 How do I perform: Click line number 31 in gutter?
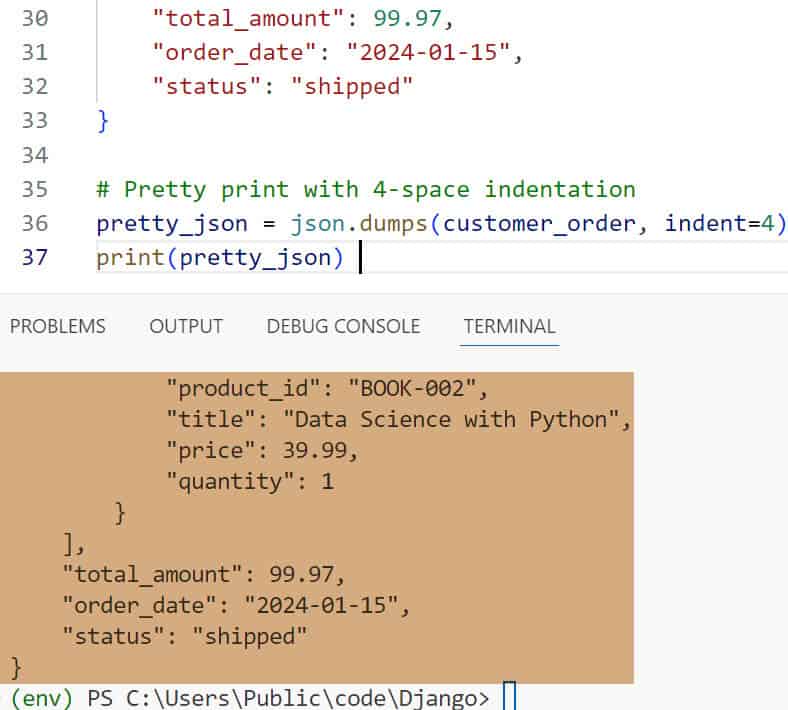[x=35, y=53]
